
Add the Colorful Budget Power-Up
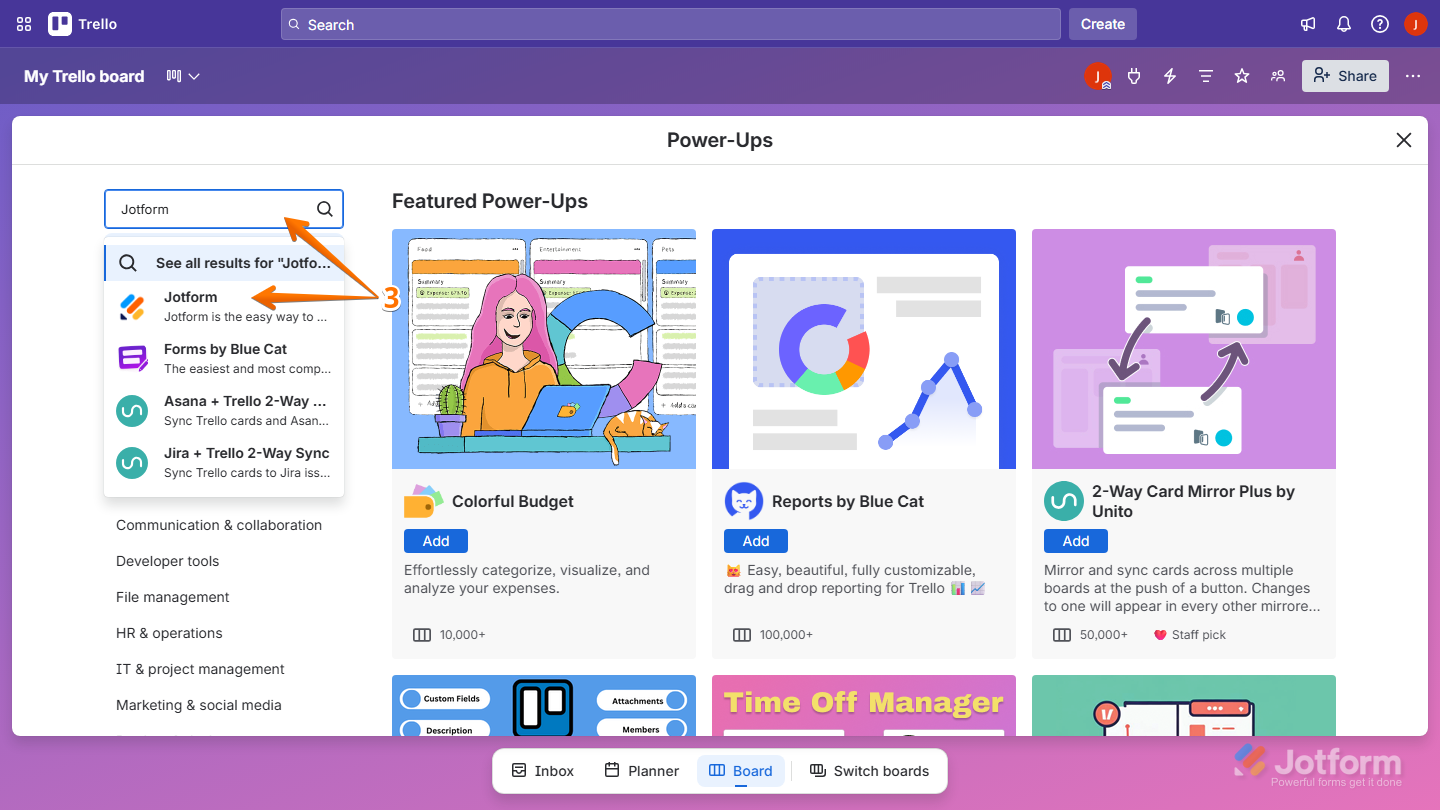coord(435,540)
